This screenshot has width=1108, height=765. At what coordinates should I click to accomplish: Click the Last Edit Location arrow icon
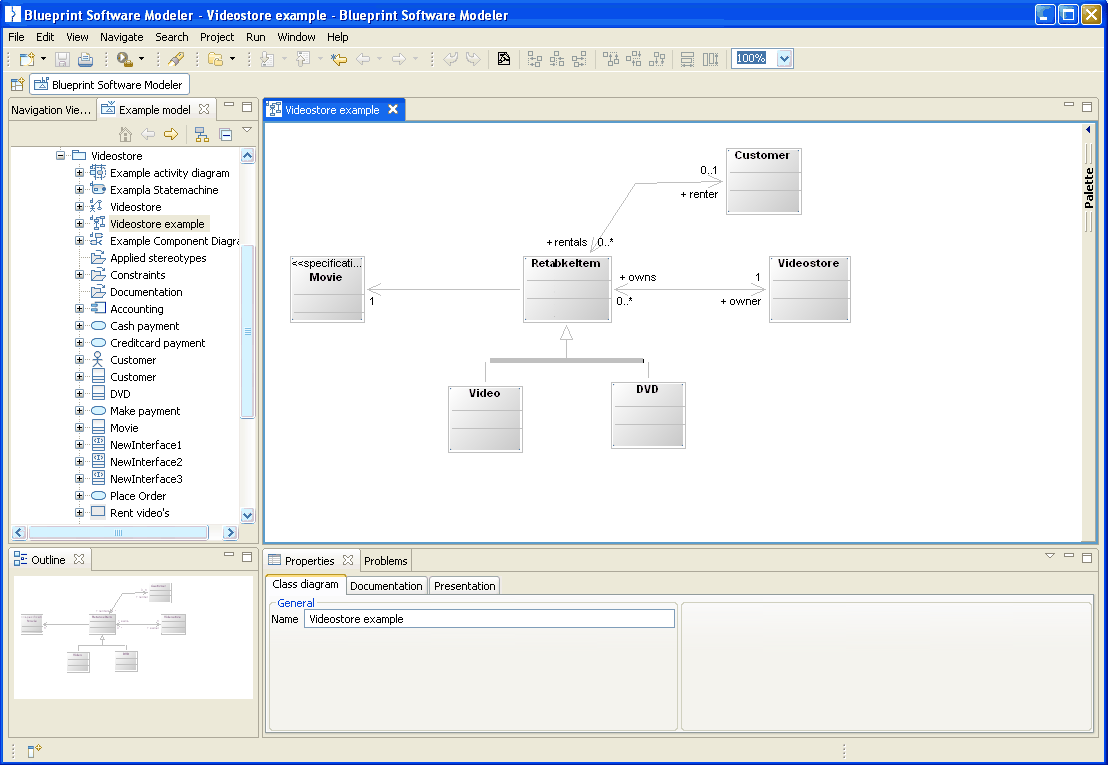click(x=339, y=60)
